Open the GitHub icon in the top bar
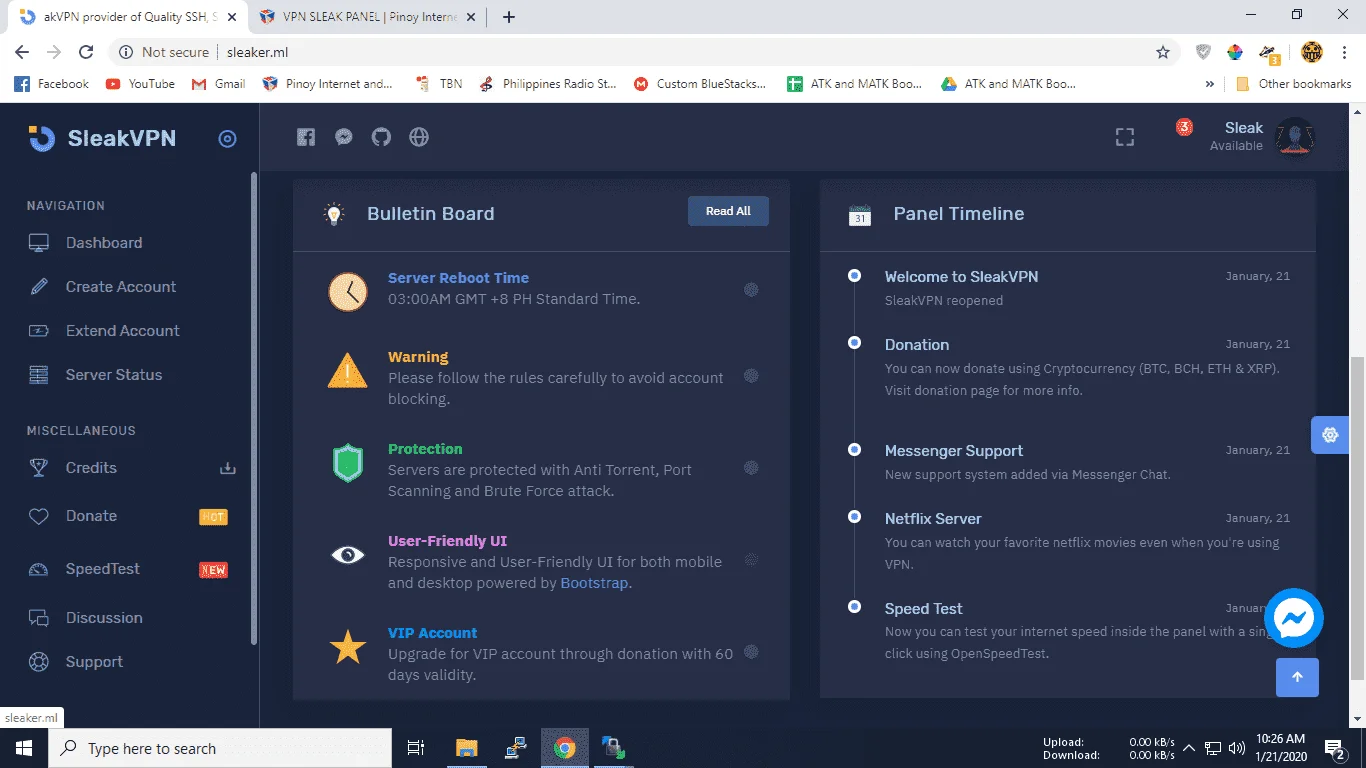This screenshot has height=768, width=1366. pos(381,137)
